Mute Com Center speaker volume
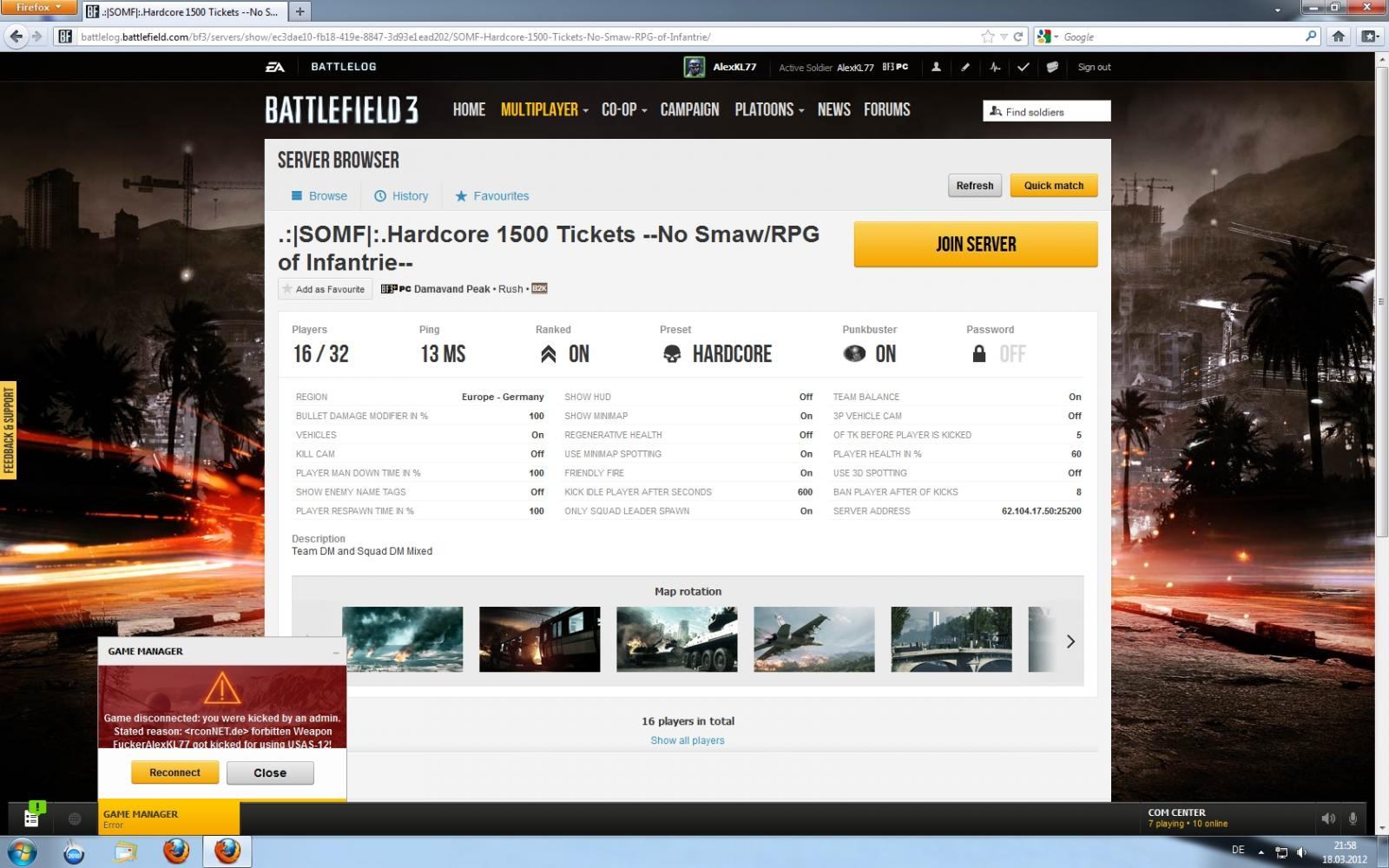Image resolution: width=1389 pixels, height=868 pixels. [1328, 819]
